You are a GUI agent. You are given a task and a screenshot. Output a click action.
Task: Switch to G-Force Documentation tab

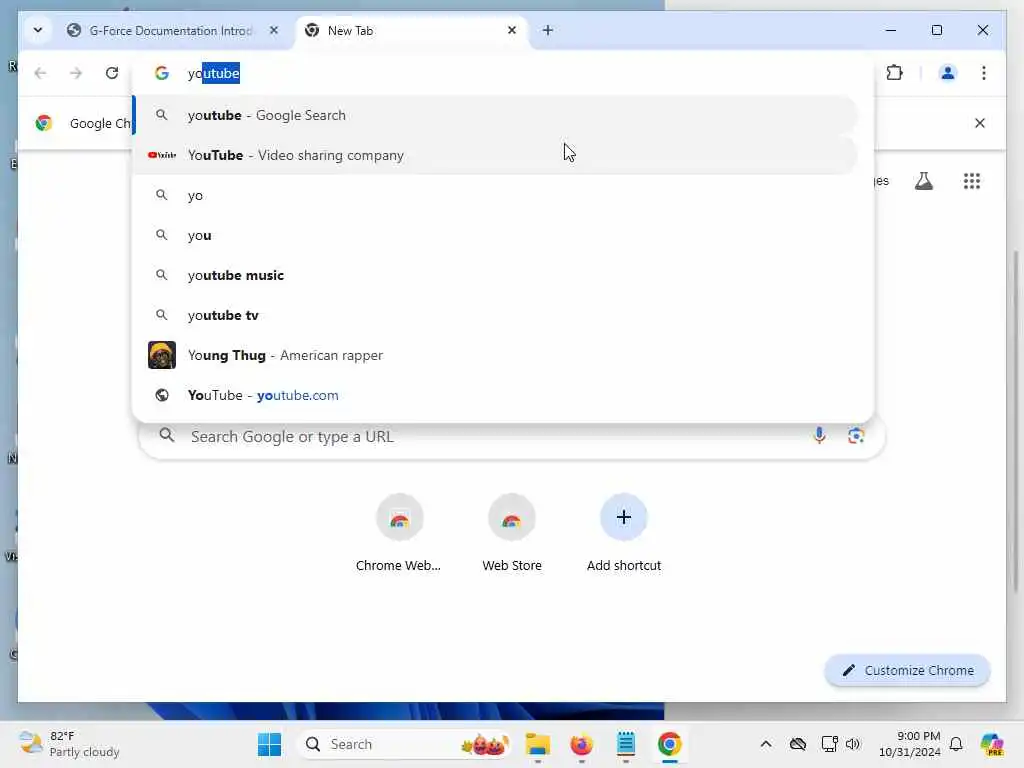(x=169, y=31)
